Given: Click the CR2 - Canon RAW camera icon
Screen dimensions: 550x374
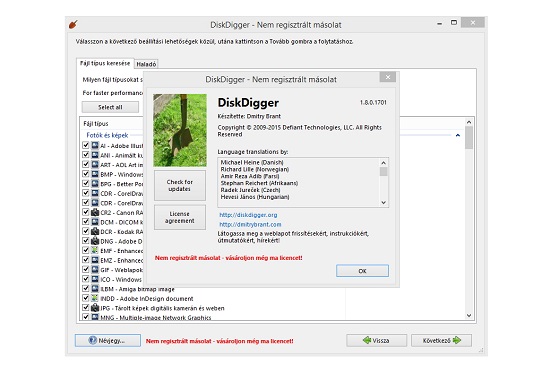Looking at the screenshot, I should [x=95, y=212].
